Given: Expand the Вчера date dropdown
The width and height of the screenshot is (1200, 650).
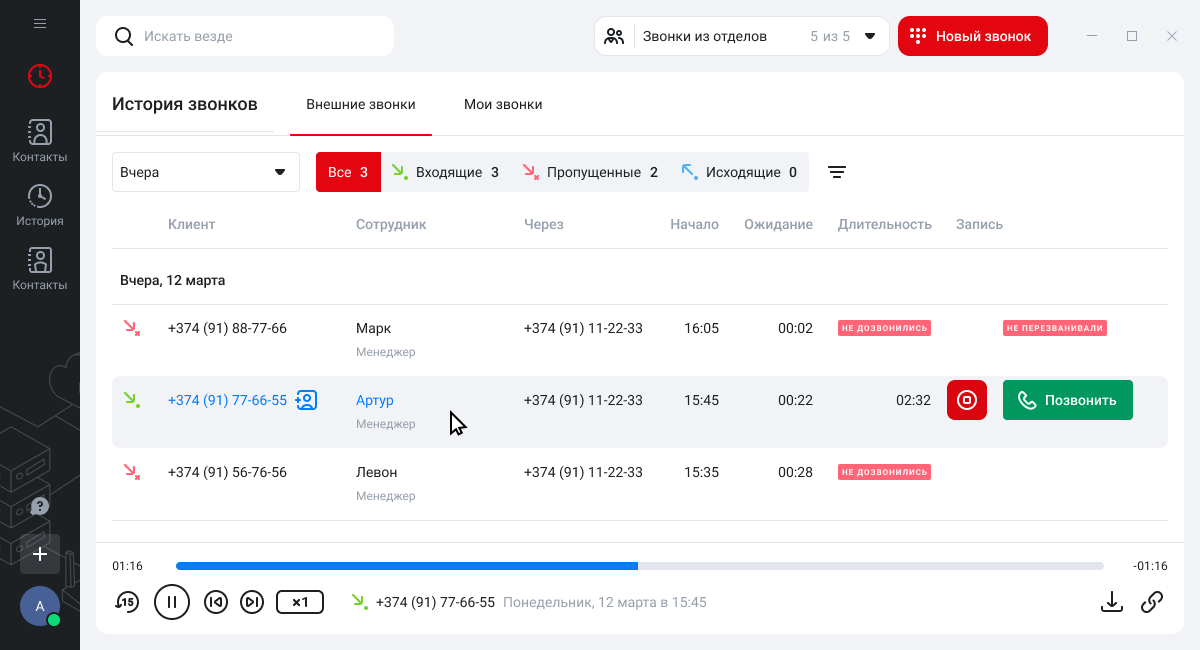Looking at the screenshot, I should tap(205, 172).
